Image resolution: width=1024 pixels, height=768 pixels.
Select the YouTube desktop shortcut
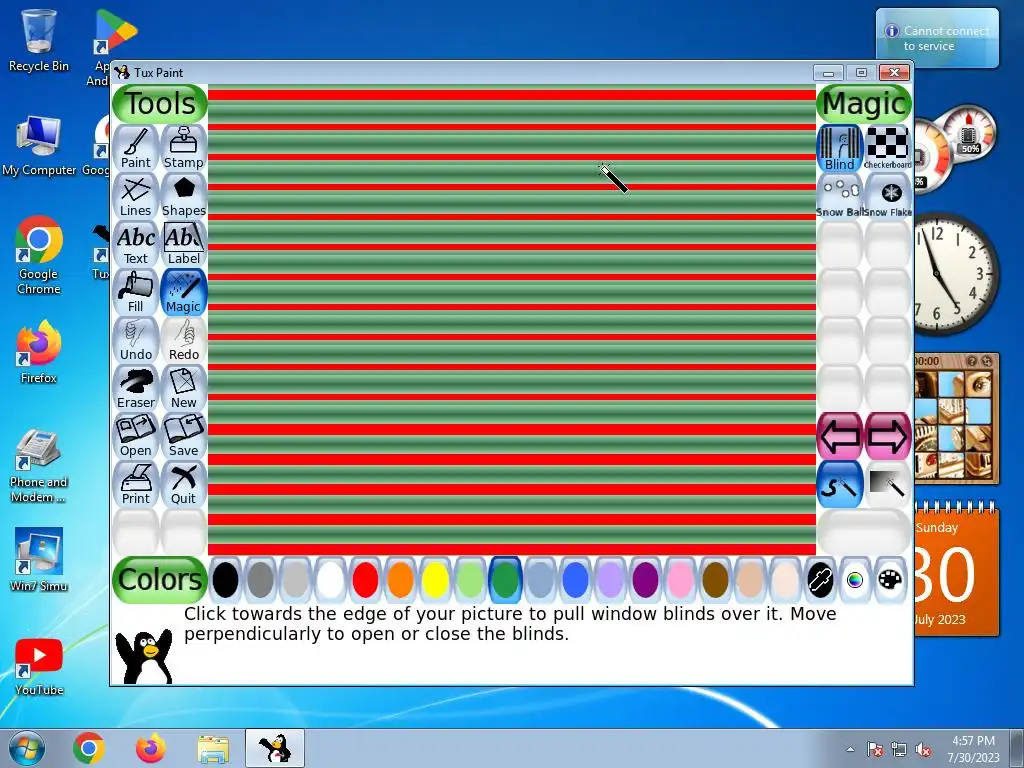39,666
